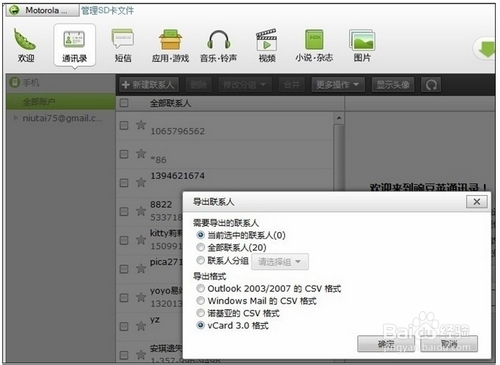The height and width of the screenshot is (365, 500).
Task: Select 联系人分组 radio option
Action: click(x=200, y=260)
